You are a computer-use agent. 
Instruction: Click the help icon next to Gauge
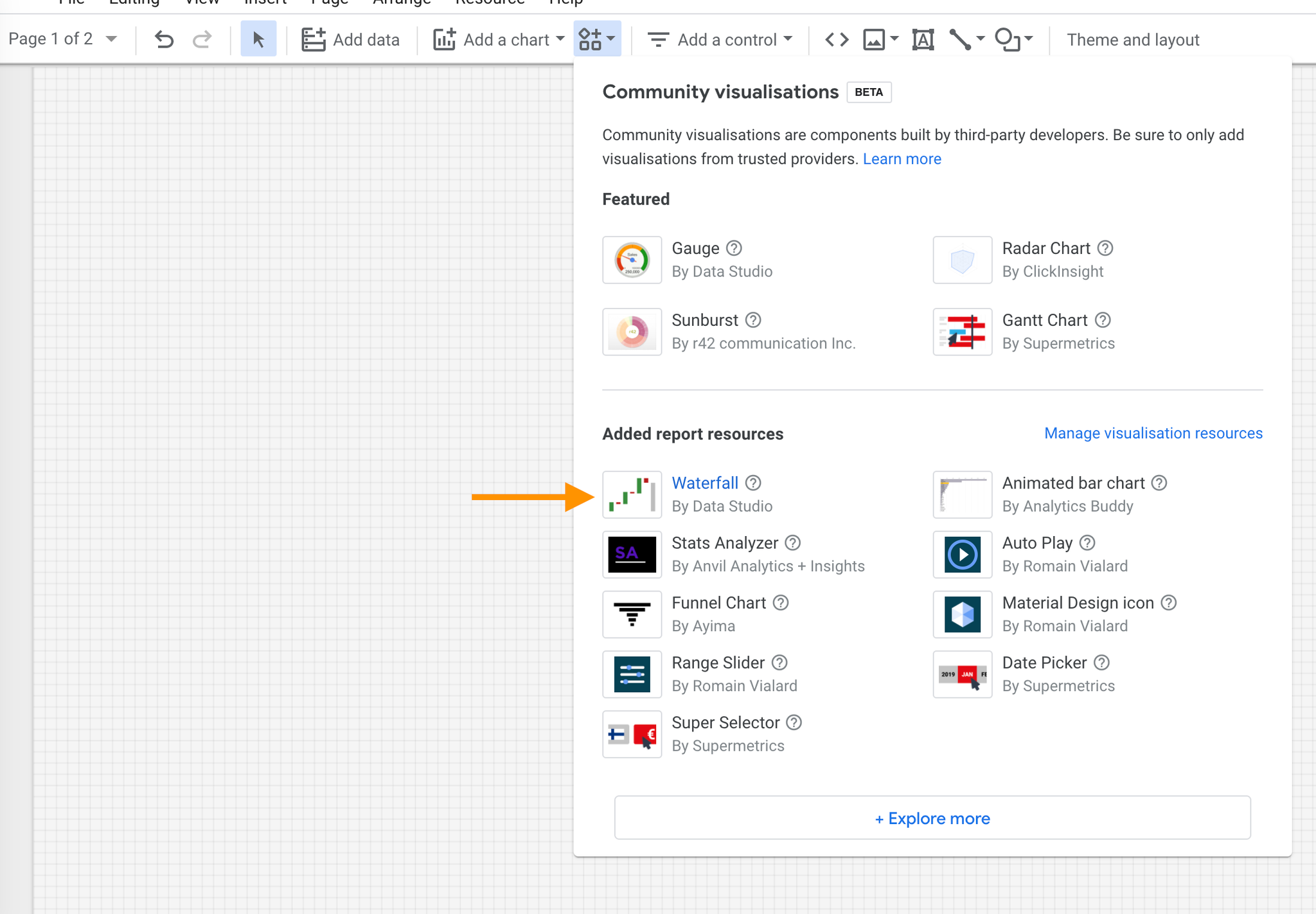(734, 248)
